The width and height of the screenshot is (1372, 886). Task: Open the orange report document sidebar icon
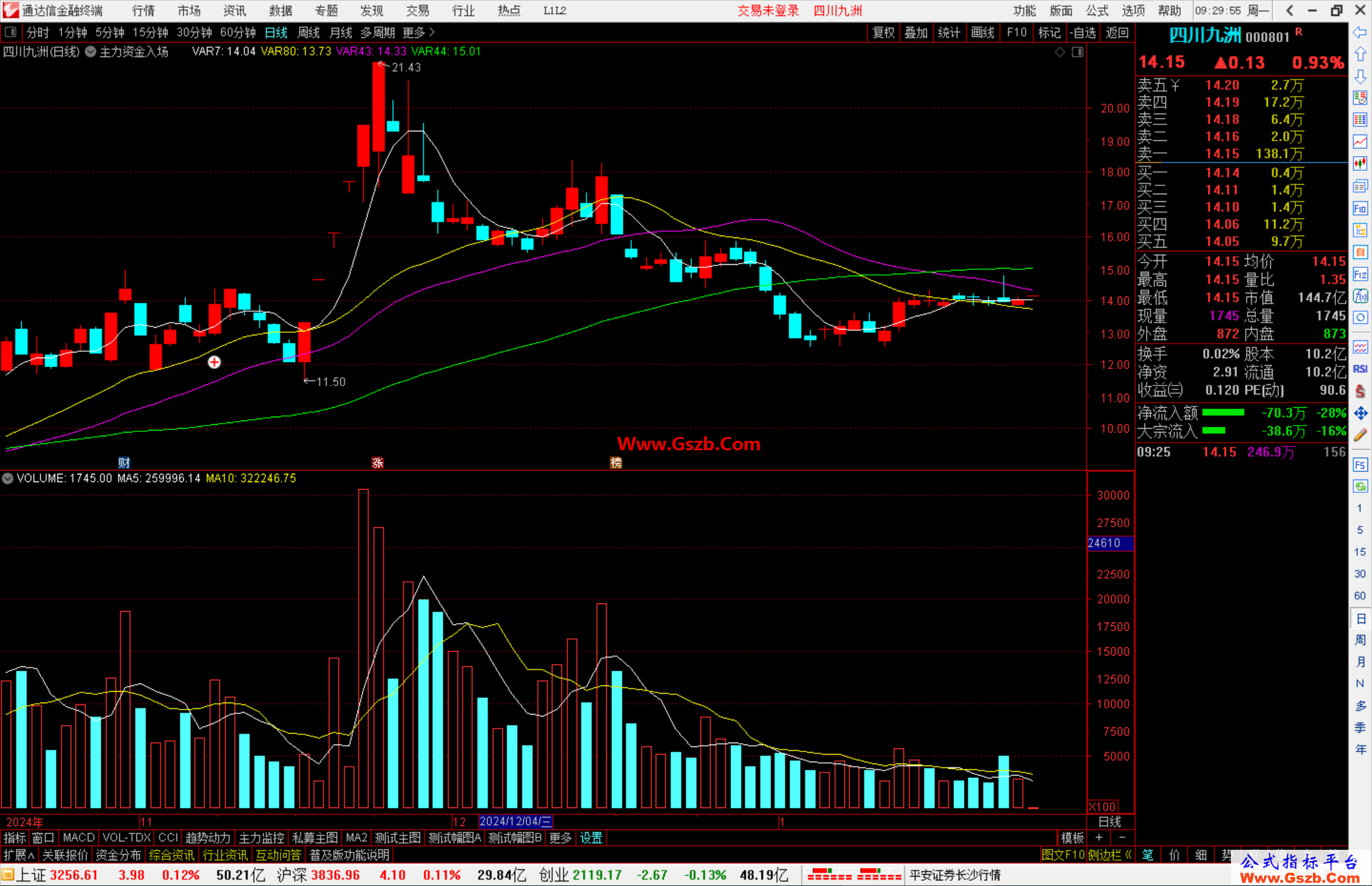click(1360, 252)
